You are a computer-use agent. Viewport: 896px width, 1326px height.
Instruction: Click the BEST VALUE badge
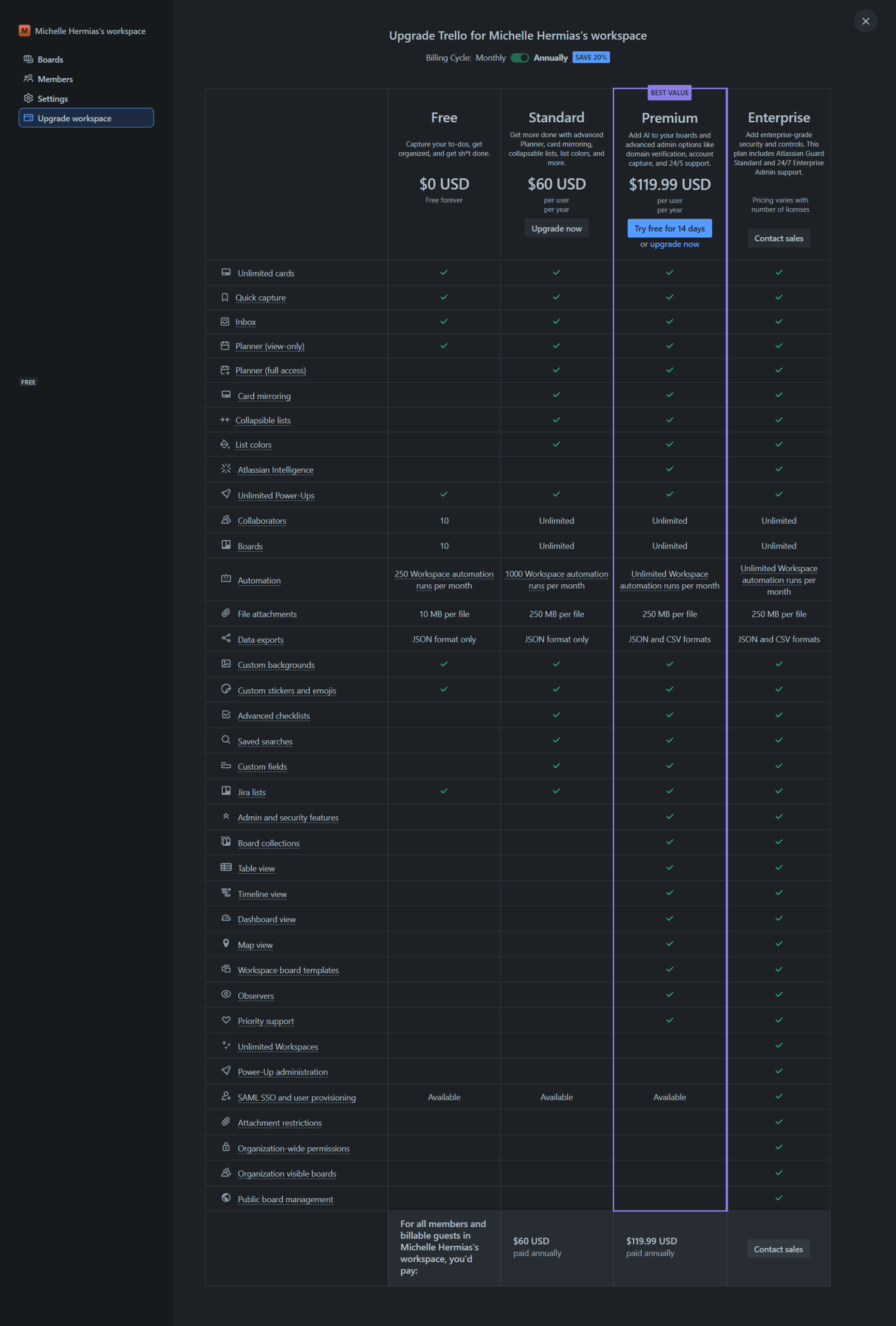click(x=670, y=92)
